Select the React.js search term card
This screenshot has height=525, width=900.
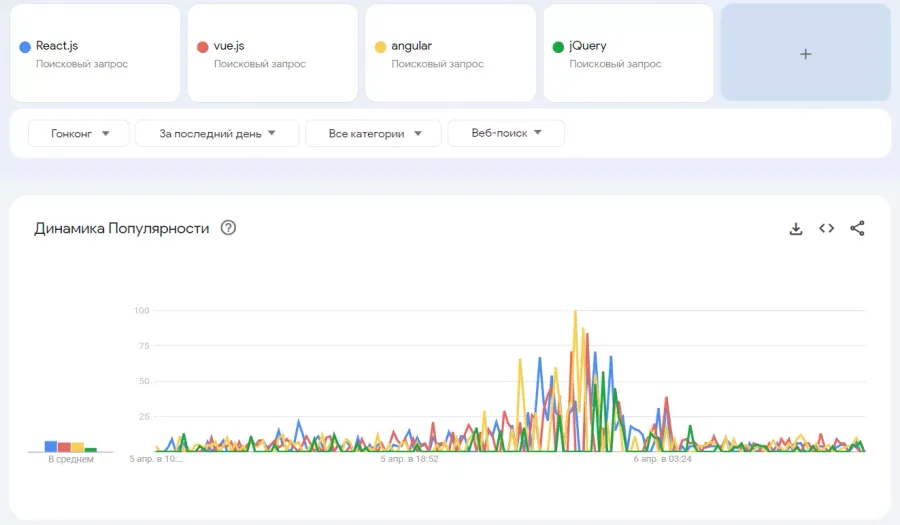coord(95,53)
